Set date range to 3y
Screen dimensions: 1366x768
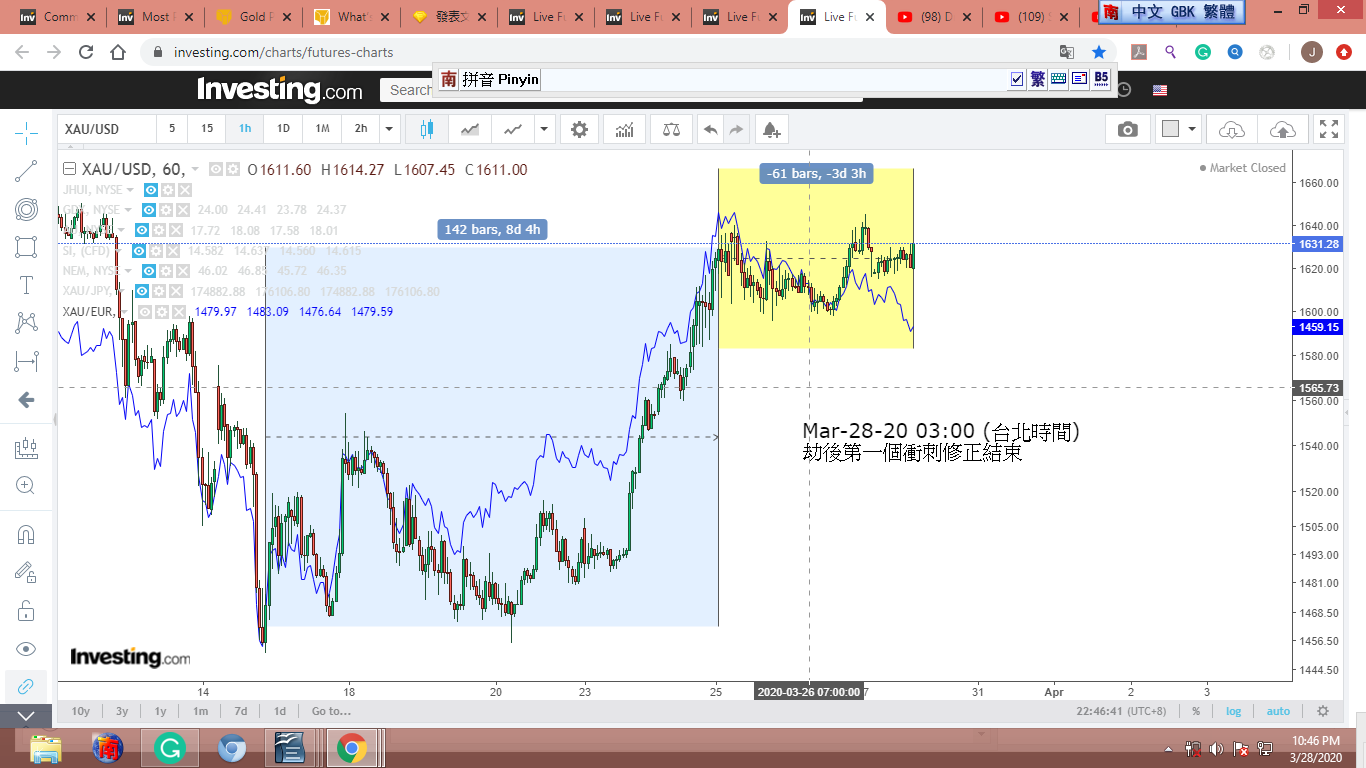tap(122, 711)
